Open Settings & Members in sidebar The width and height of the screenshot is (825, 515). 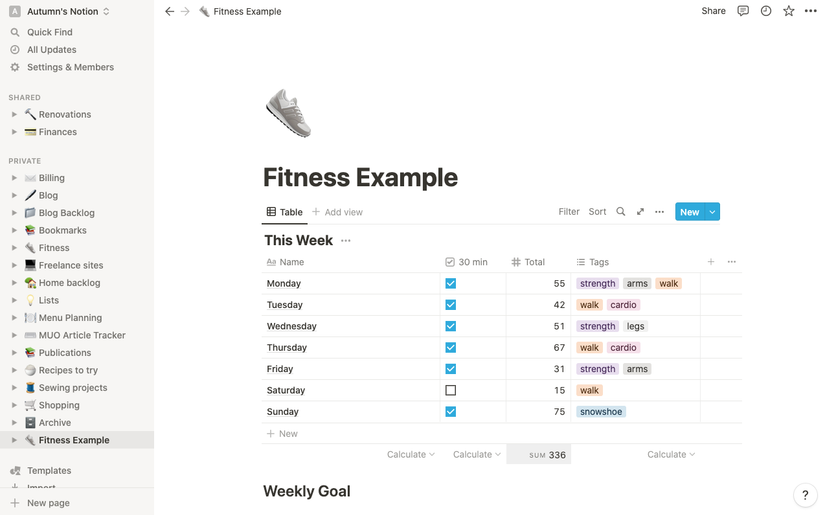[x=70, y=67]
